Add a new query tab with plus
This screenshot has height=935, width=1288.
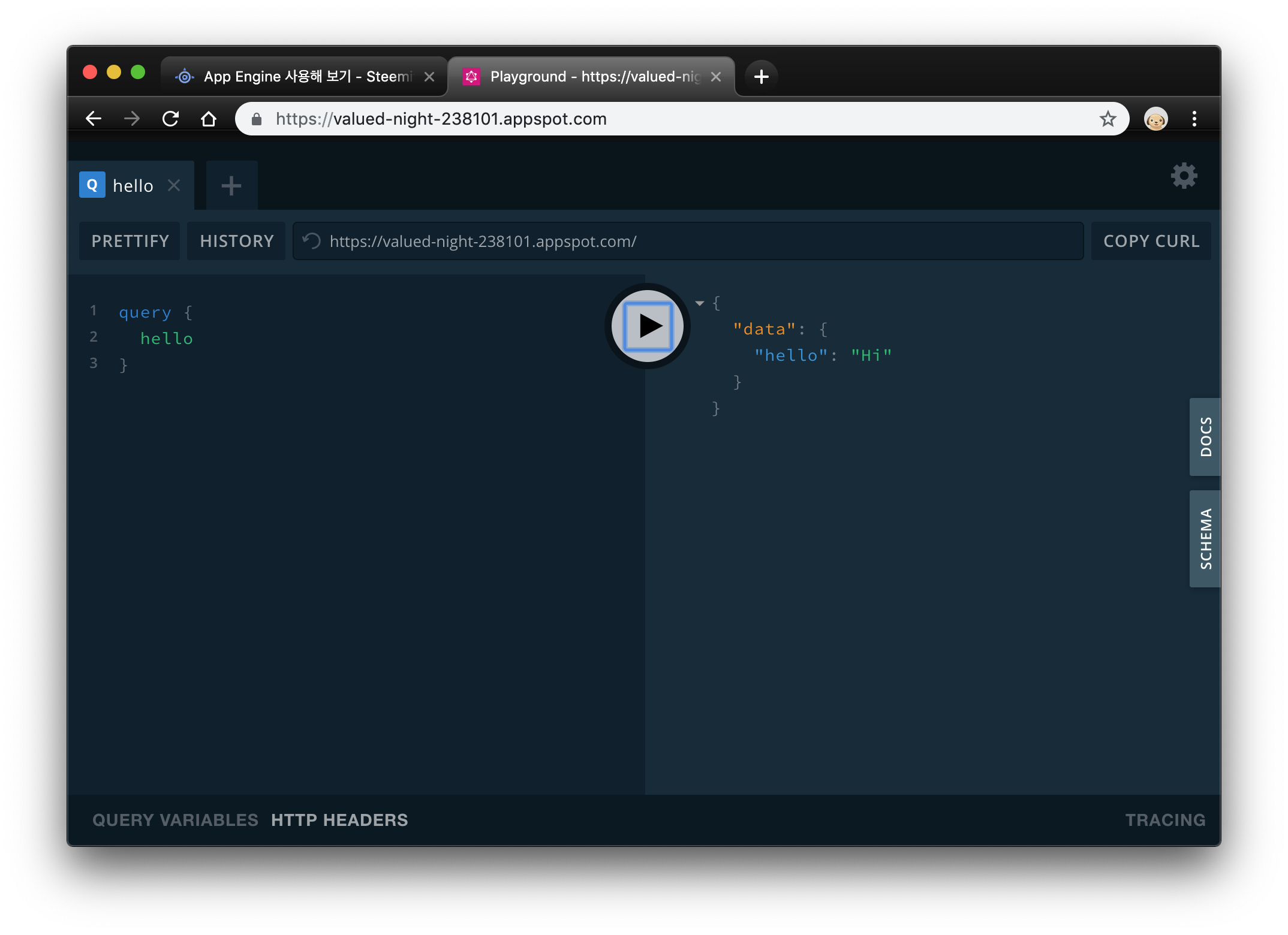231,186
